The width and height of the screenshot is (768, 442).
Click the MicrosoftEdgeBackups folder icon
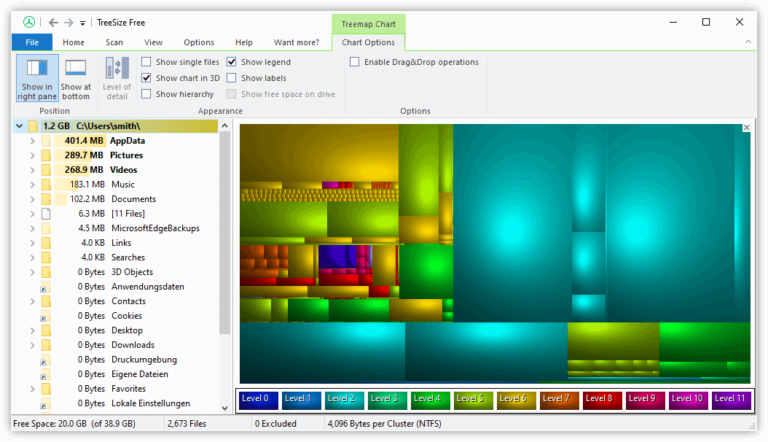[46, 228]
